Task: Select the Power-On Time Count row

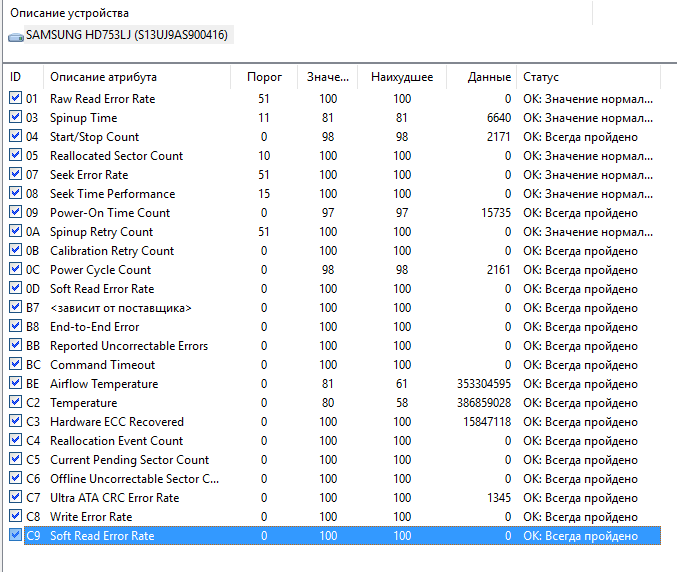Action: (342, 213)
